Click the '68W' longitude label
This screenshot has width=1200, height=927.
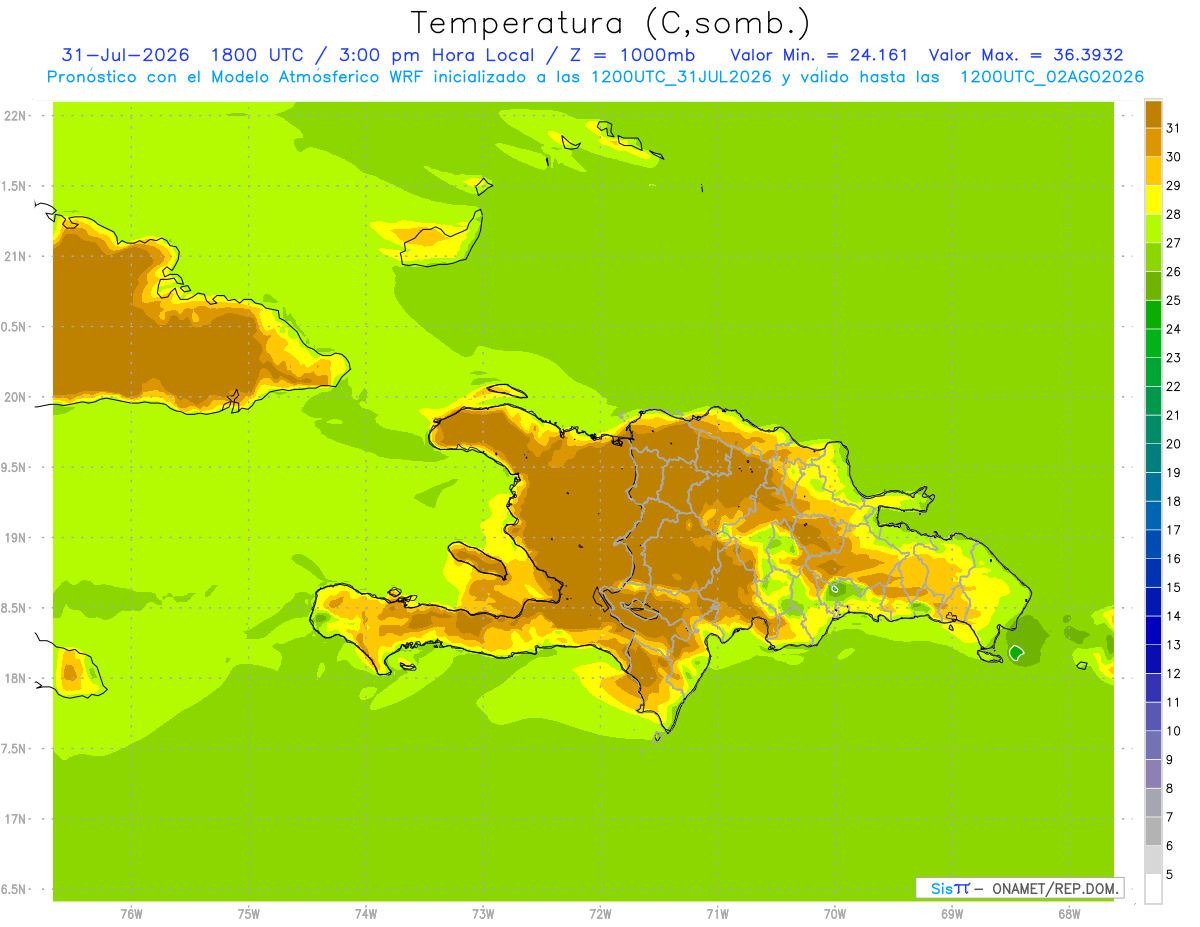1069,914
